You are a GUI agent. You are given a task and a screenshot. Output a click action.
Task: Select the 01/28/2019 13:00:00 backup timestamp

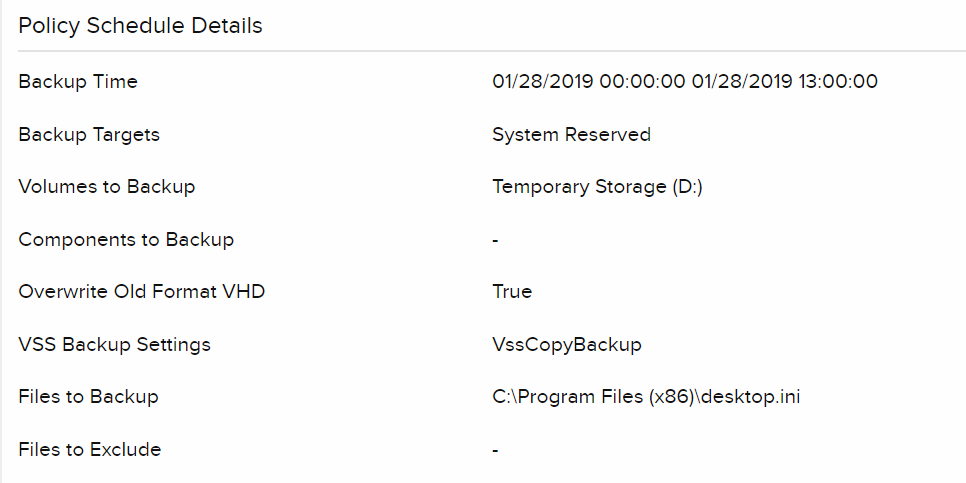784,82
